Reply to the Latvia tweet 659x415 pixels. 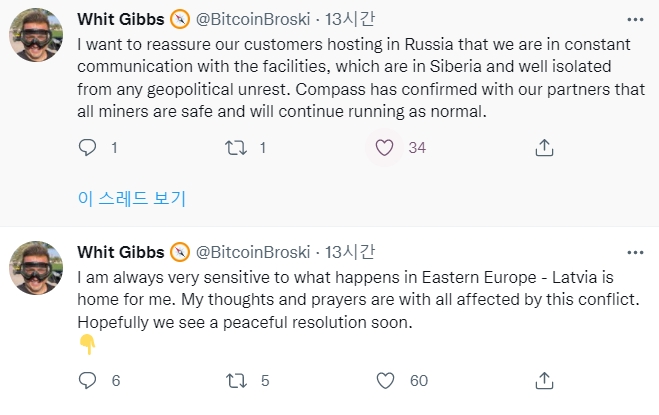pyautogui.click(x=88, y=380)
